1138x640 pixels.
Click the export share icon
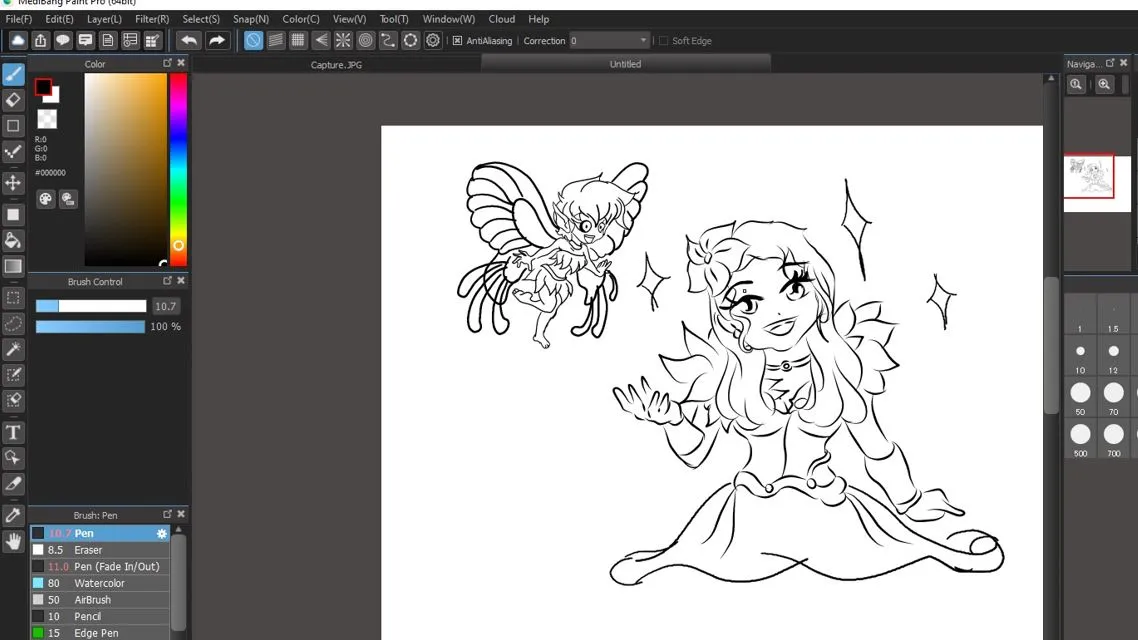[41, 41]
